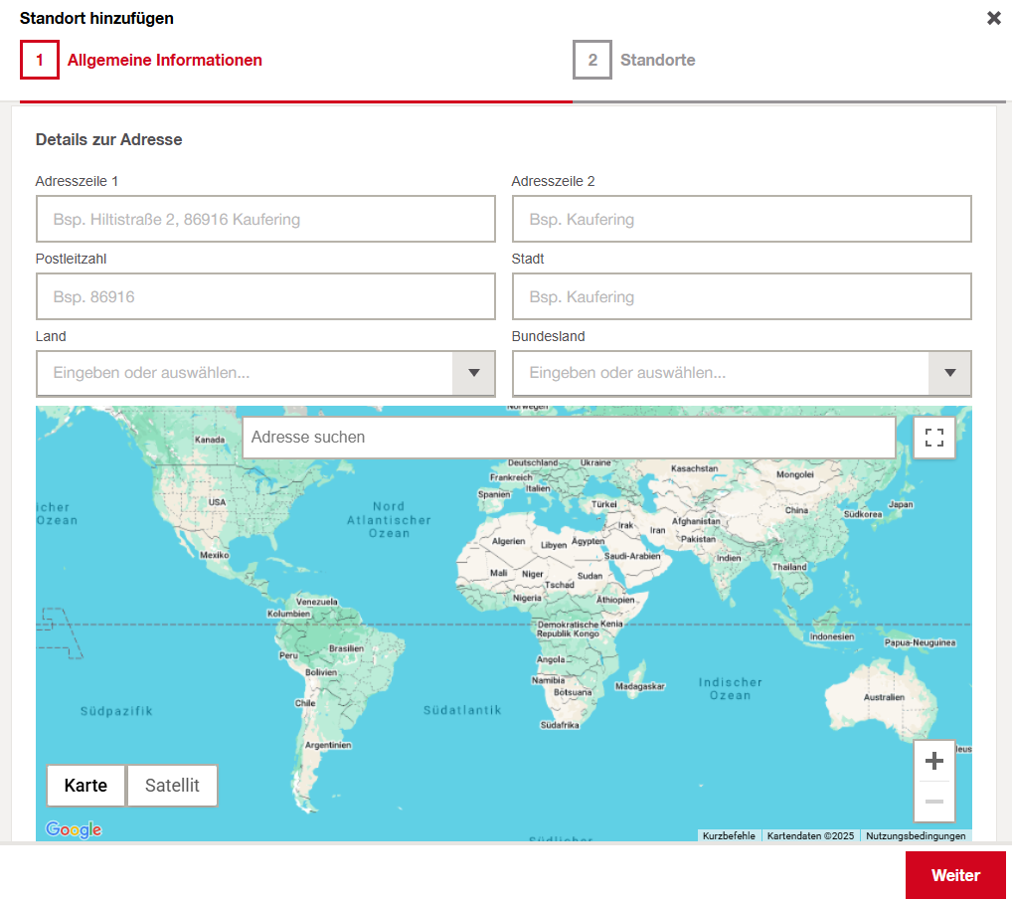Focus the Adresszeile 1 field
Screen dimensions: 1012x900
tap(266, 220)
